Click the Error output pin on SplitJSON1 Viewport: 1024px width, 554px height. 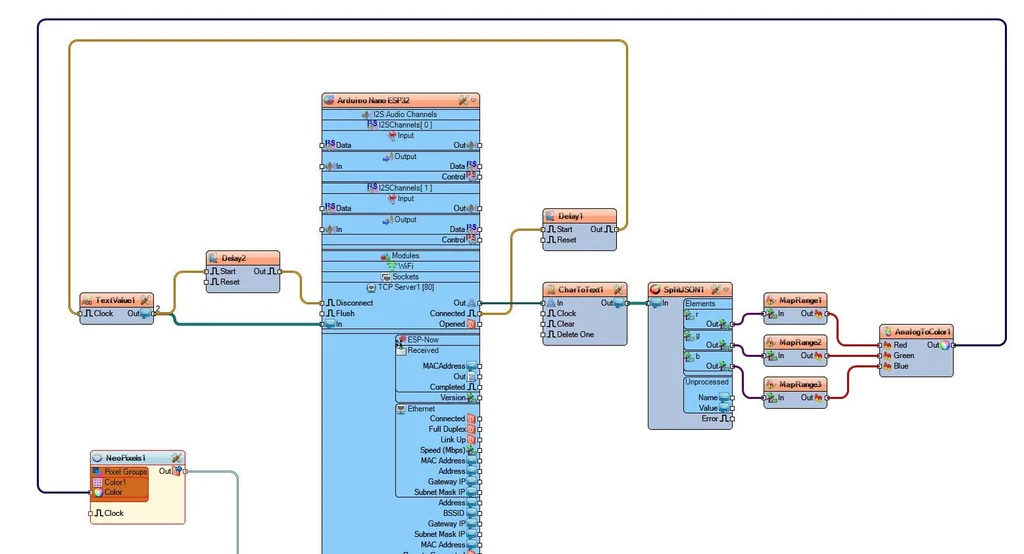(731, 419)
